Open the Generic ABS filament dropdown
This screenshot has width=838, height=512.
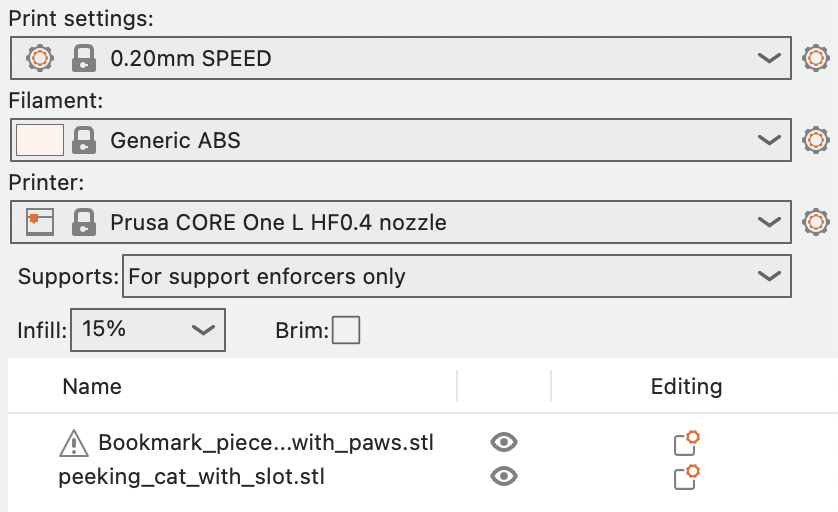click(768, 140)
